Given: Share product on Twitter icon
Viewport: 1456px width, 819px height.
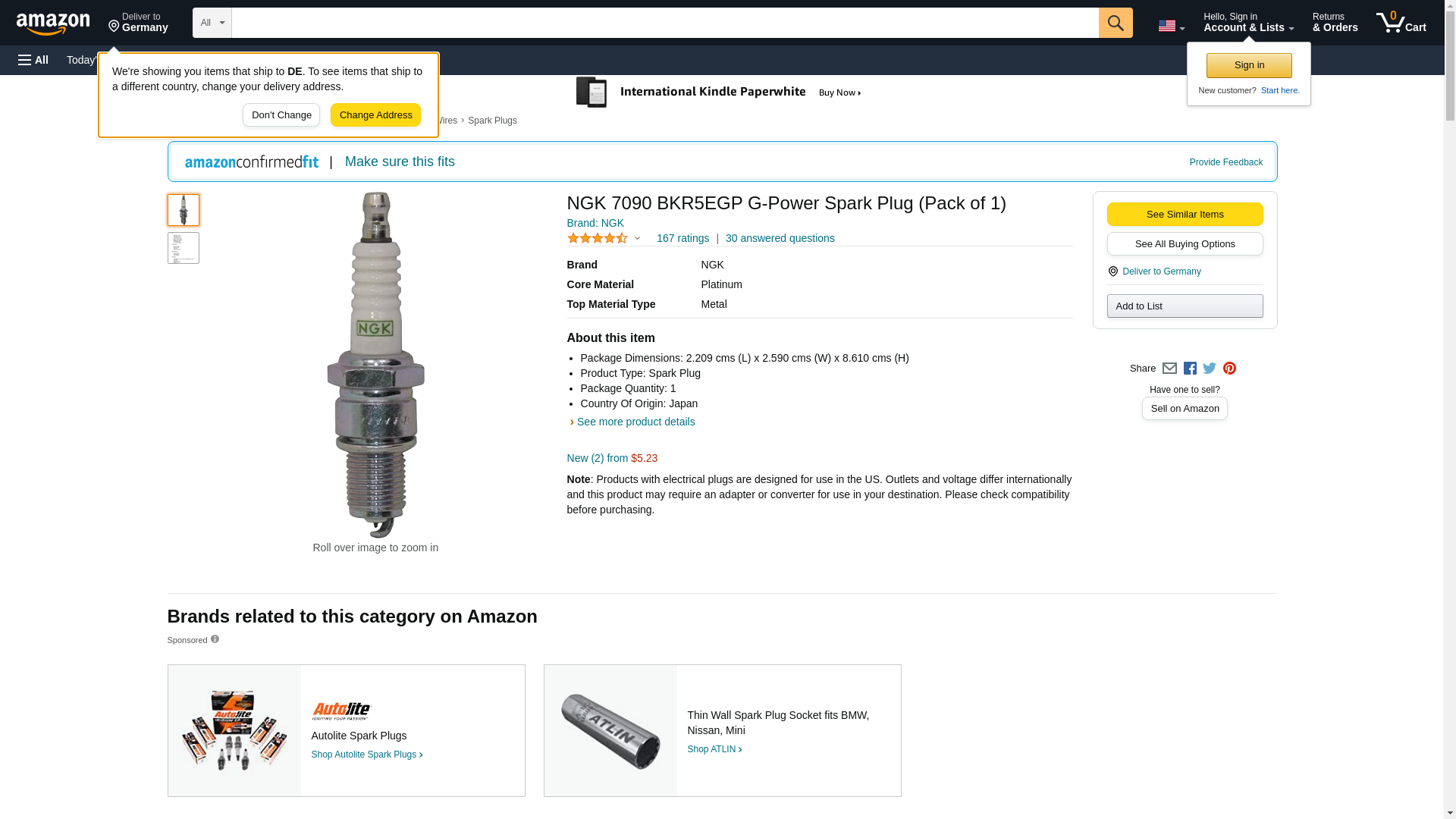Looking at the screenshot, I should (x=1210, y=369).
